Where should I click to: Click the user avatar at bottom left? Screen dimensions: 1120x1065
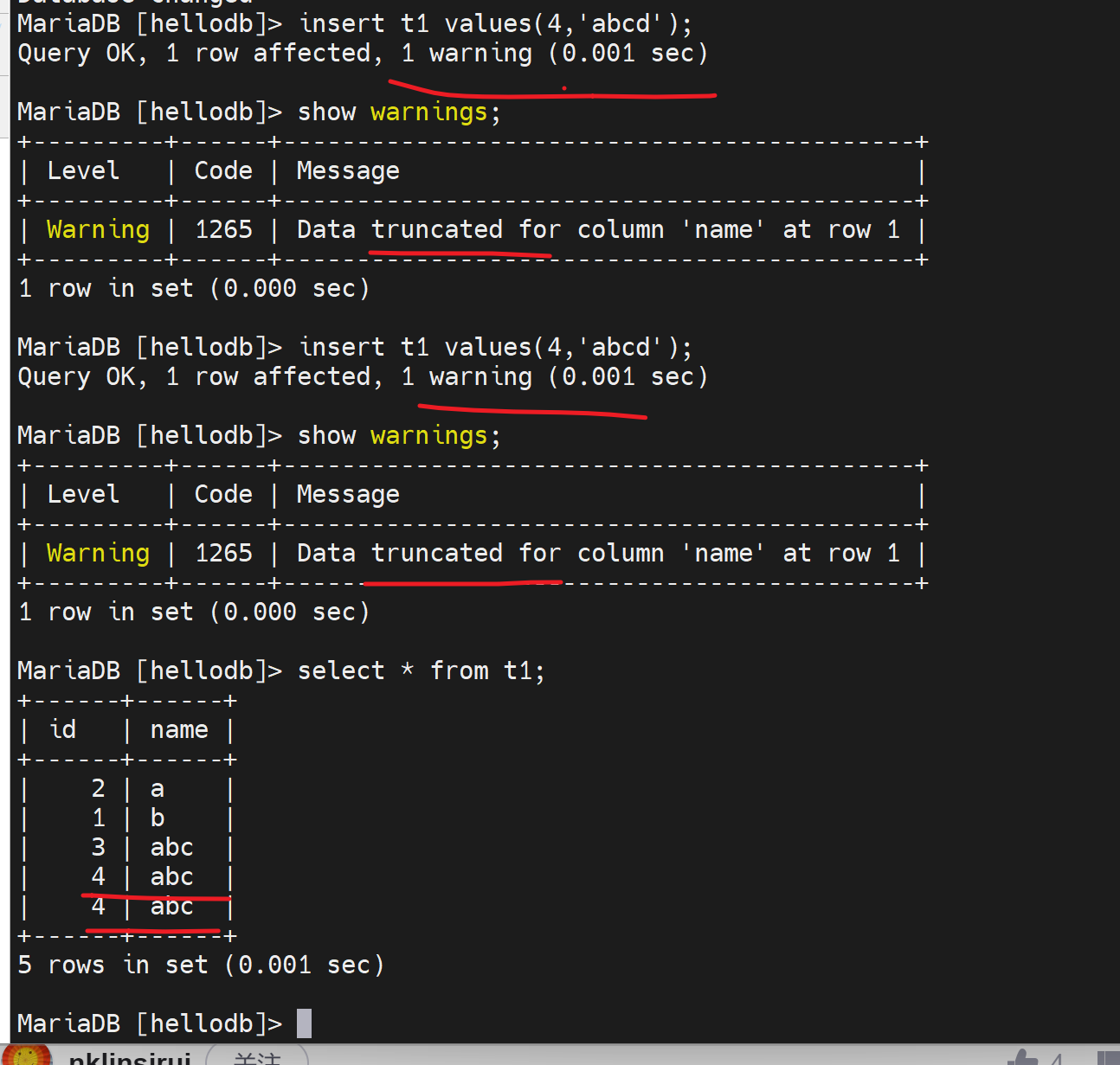pyautogui.click(x=26, y=1056)
